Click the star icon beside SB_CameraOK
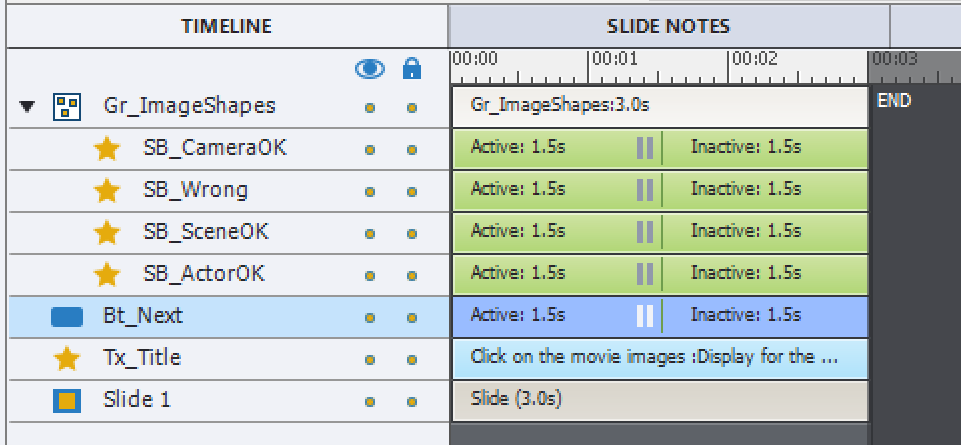The image size is (961, 445). pyautogui.click(x=106, y=148)
